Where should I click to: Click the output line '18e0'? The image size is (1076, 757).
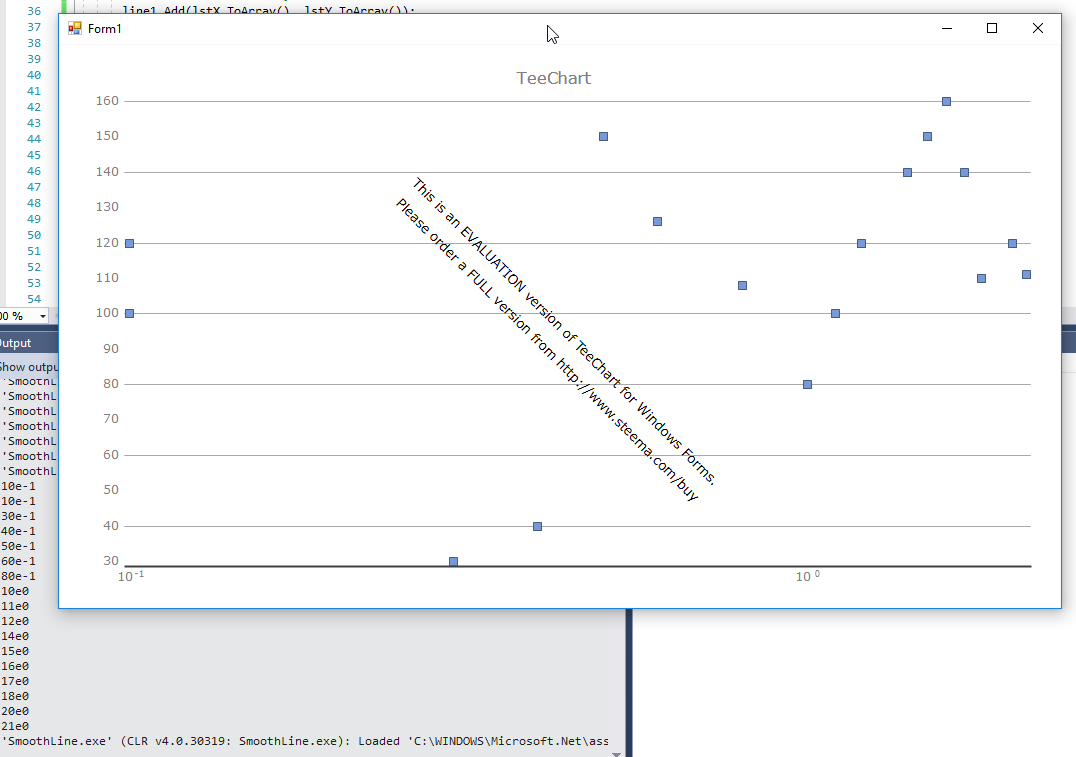(x=15, y=696)
